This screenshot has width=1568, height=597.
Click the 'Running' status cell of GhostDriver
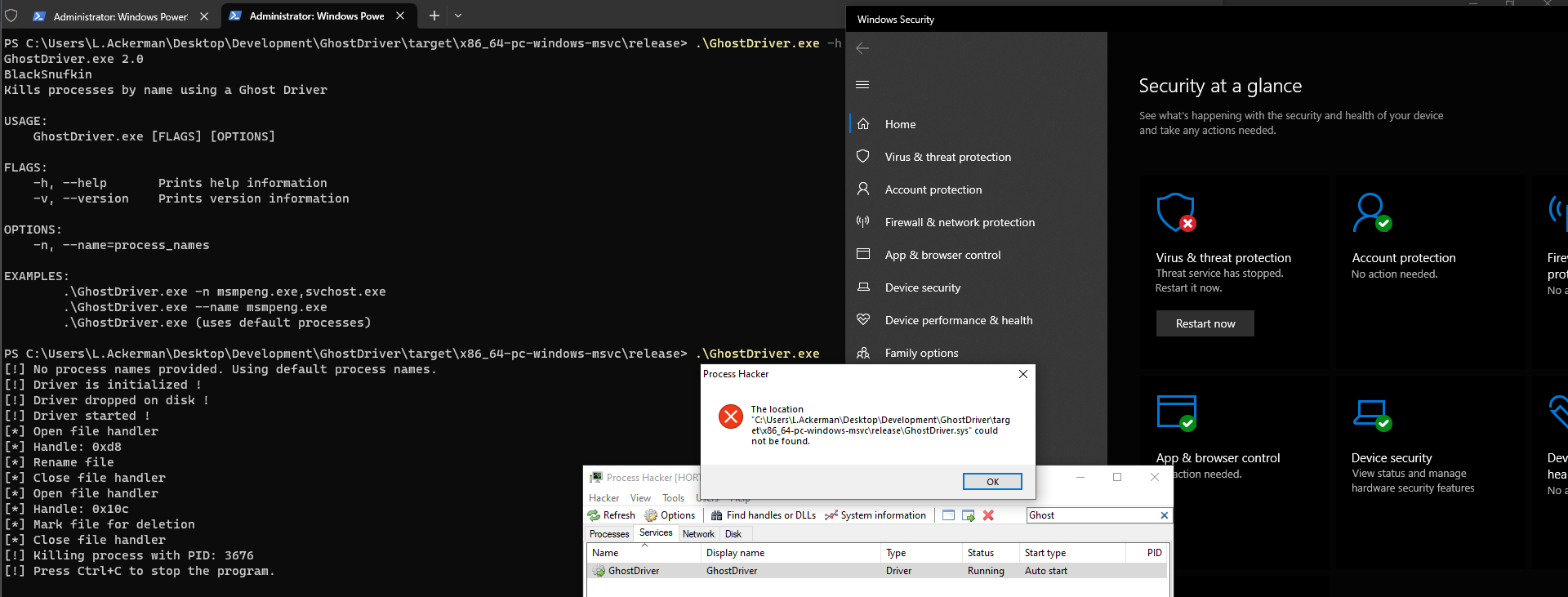[x=986, y=571]
